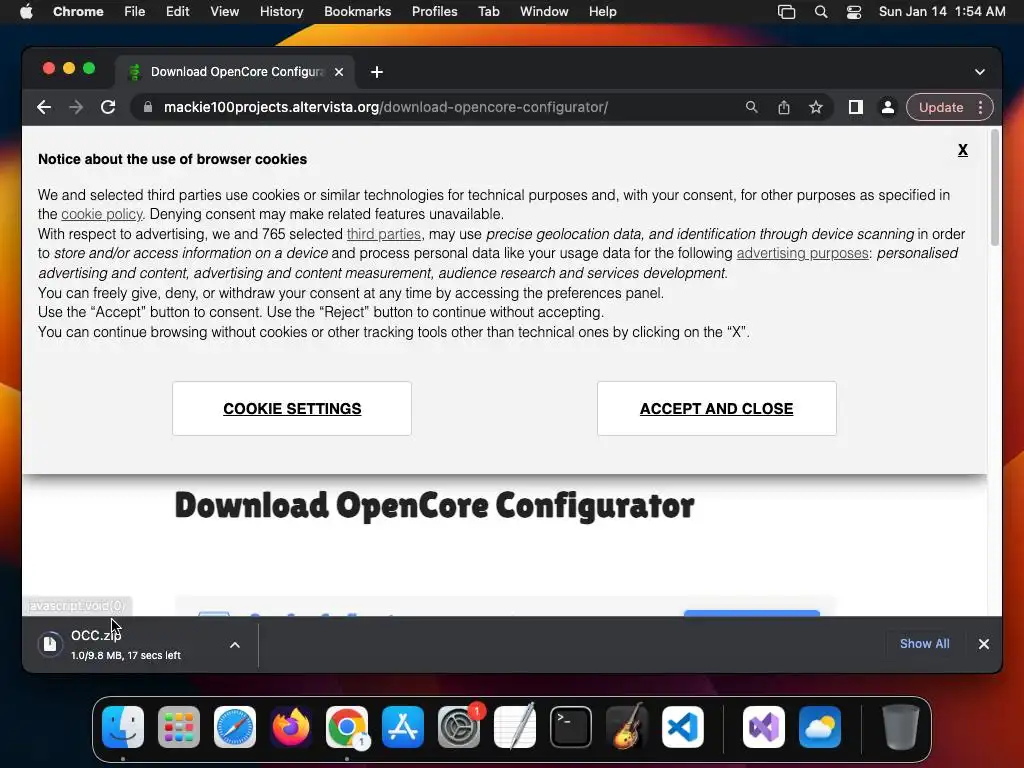Open System Settings from the Dock
This screenshot has width=1024, height=768.
tap(458, 727)
